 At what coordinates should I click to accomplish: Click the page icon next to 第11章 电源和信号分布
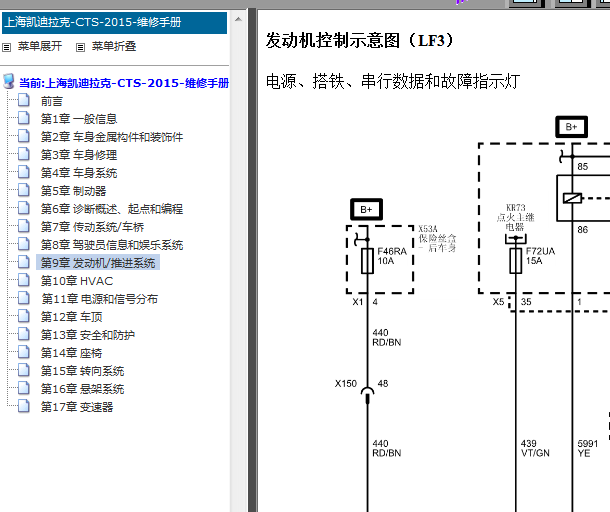(24, 298)
